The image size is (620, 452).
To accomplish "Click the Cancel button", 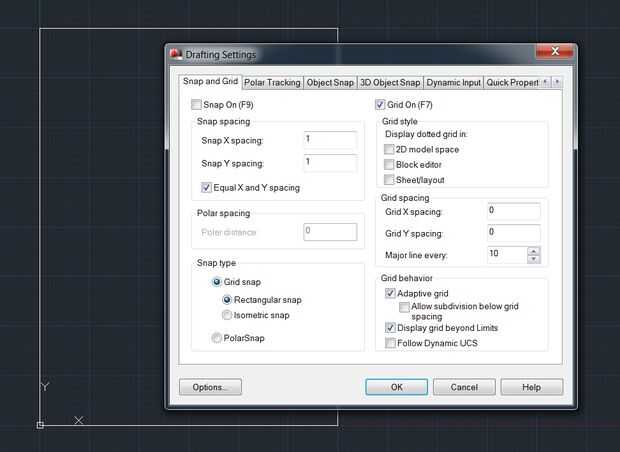I will [464, 387].
